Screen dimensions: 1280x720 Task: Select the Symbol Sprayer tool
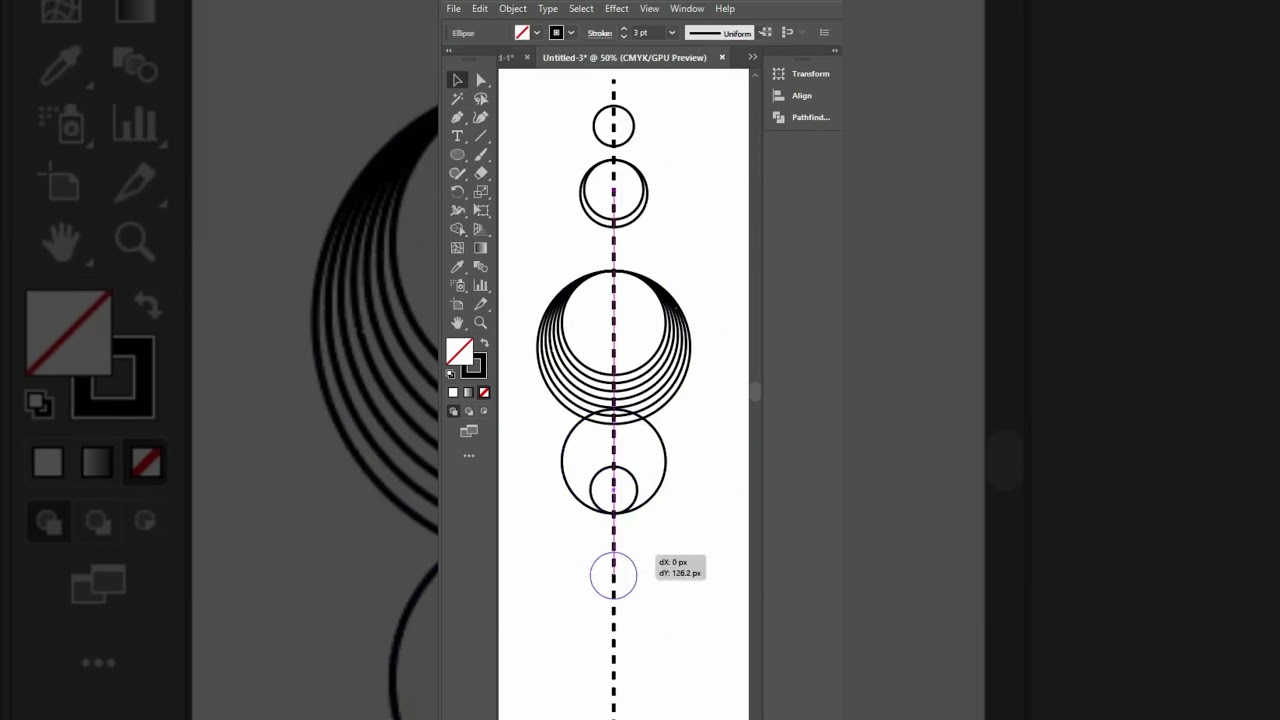tap(457, 285)
